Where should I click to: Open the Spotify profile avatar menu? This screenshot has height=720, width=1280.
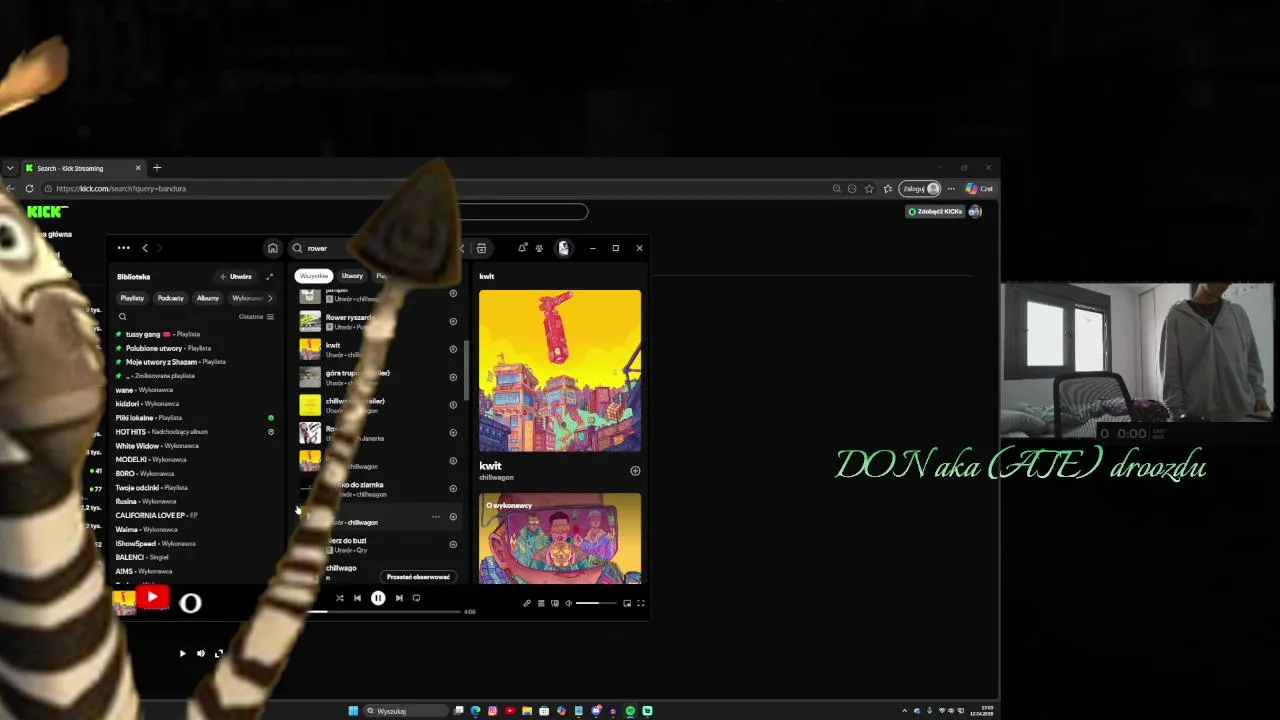563,248
